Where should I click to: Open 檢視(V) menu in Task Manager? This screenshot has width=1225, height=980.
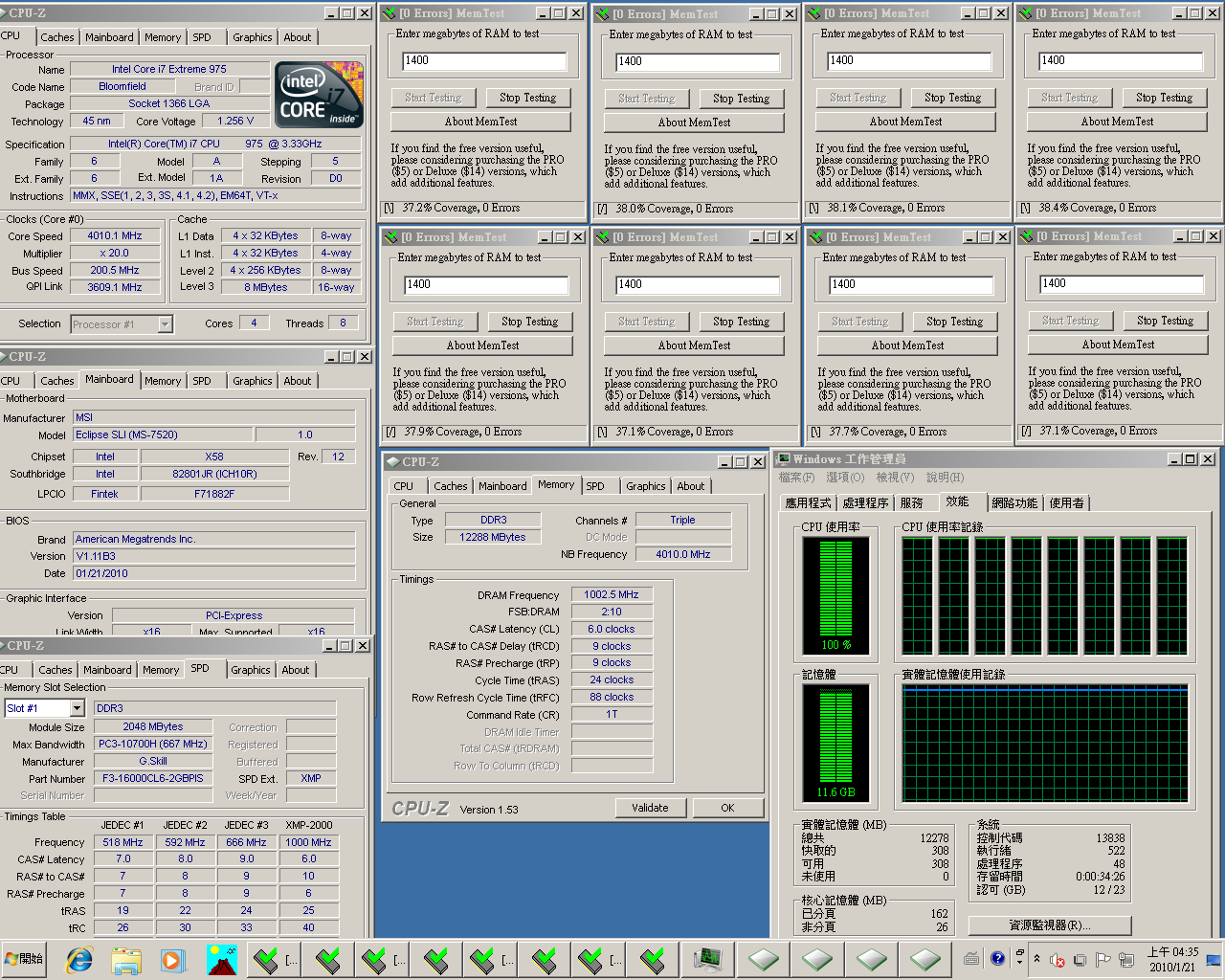[895, 478]
